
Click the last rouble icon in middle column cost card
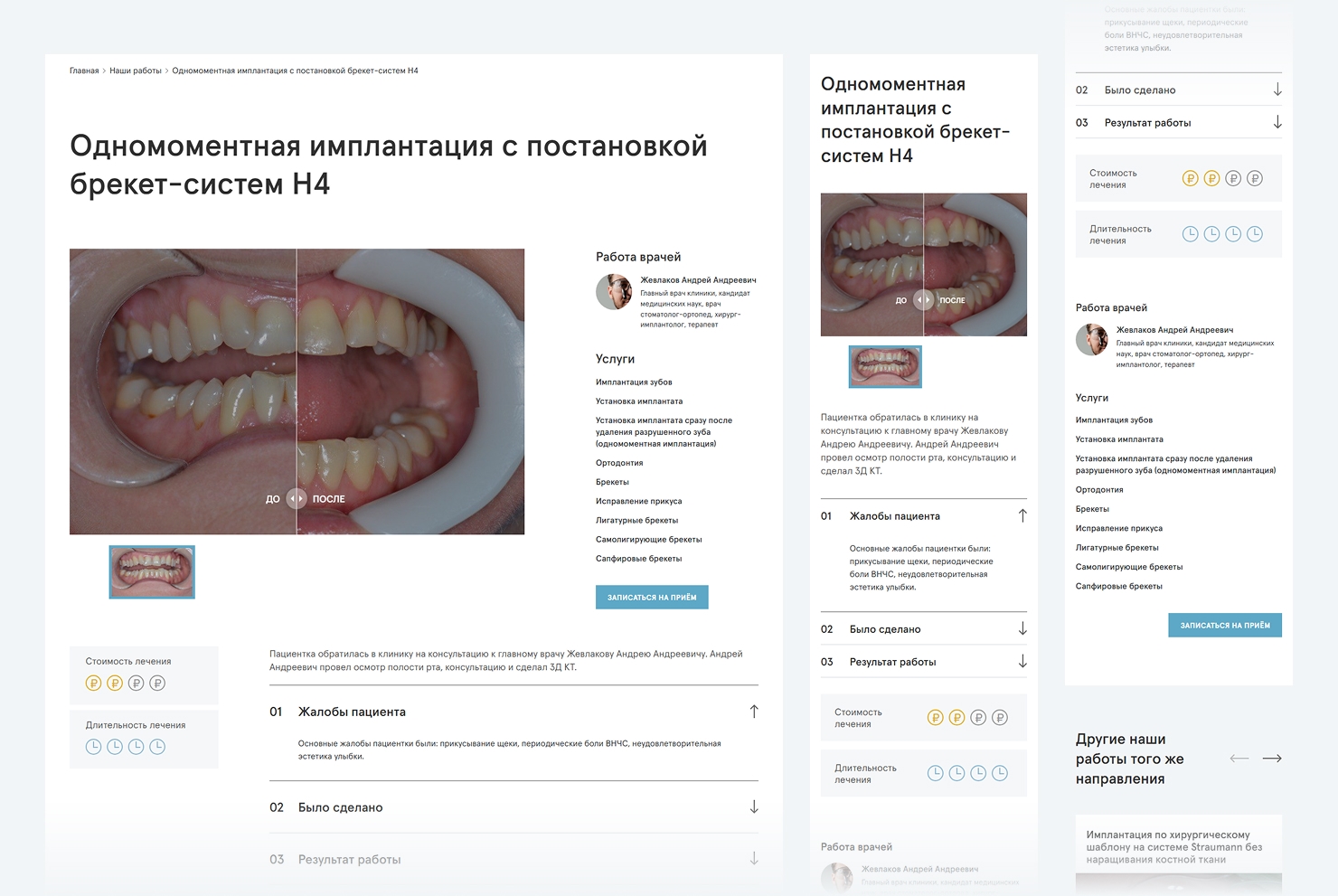click(1000, 718)
